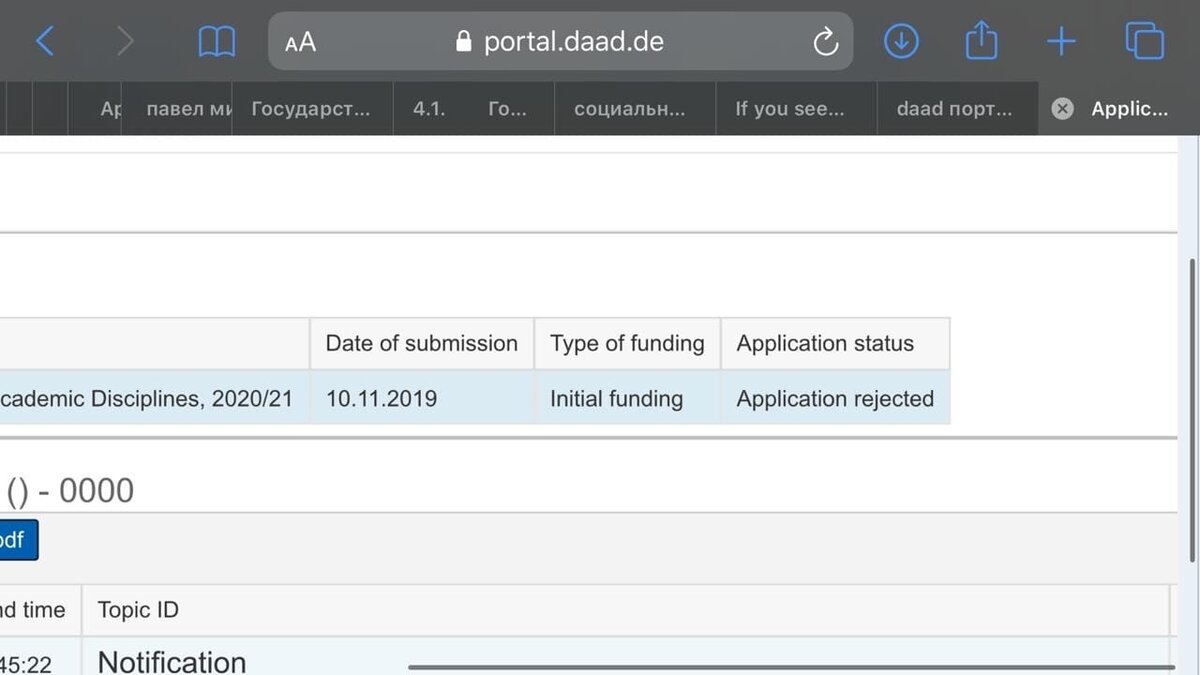This screenshot has width=1200, height=675.
Task: Open the bookmarks book icon
Action: point(216,41)
